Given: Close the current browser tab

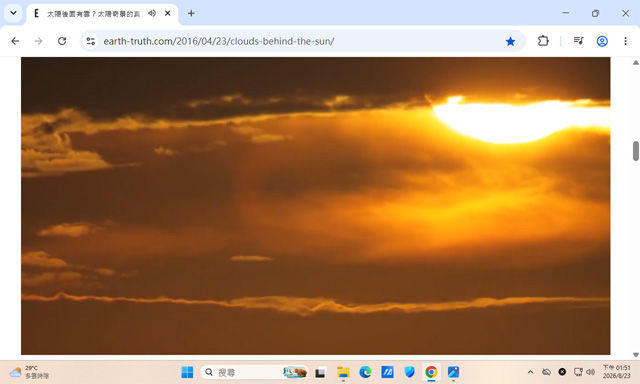Looking at the screenshot, I should pyautogui.click(x=167, y=13).
